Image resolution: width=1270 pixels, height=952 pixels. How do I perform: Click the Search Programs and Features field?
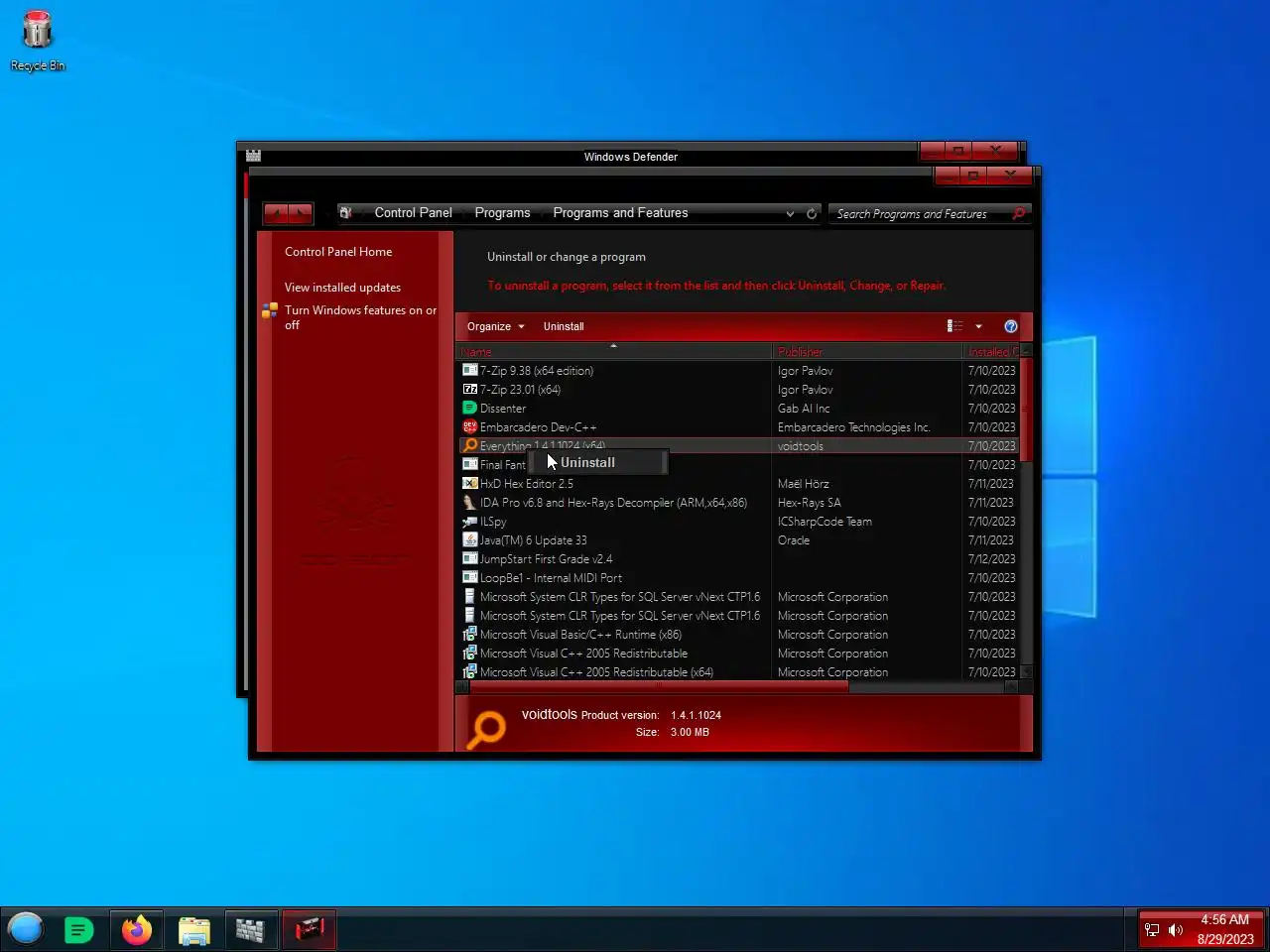tap(921, 213)
